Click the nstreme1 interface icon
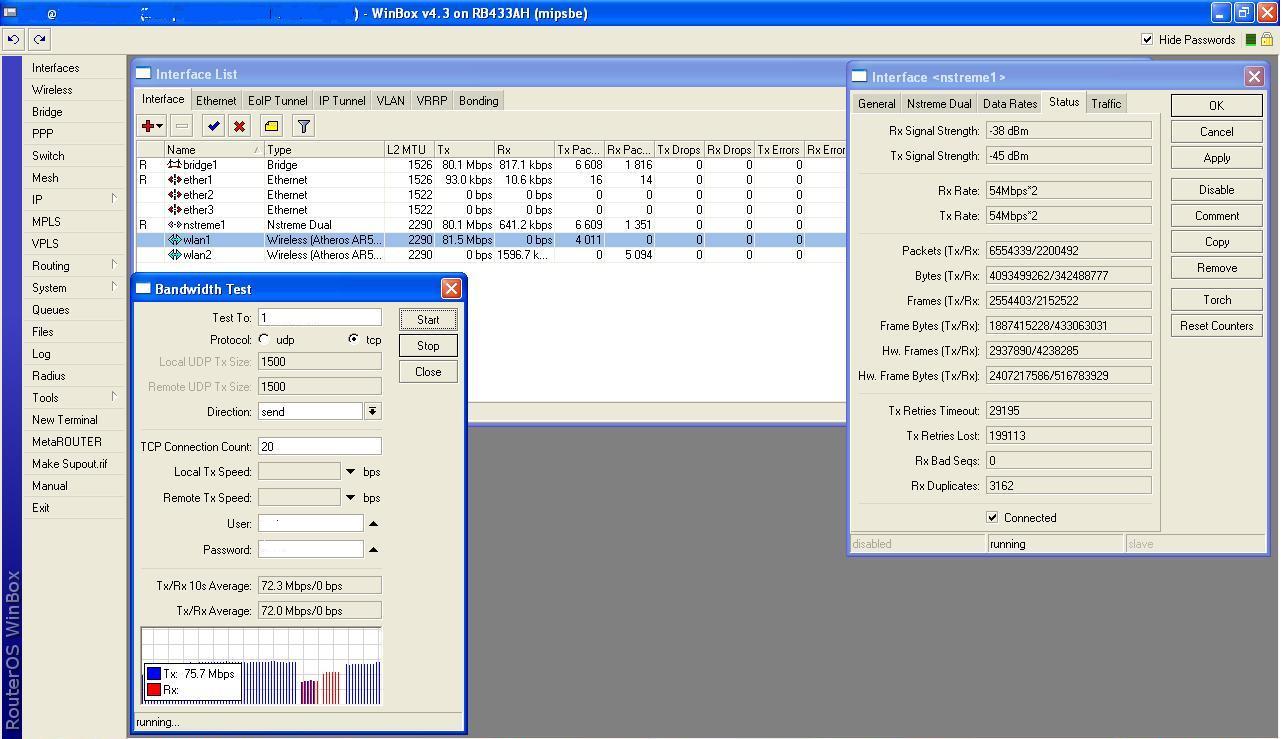1282x739 pixels. coord(175,225)
